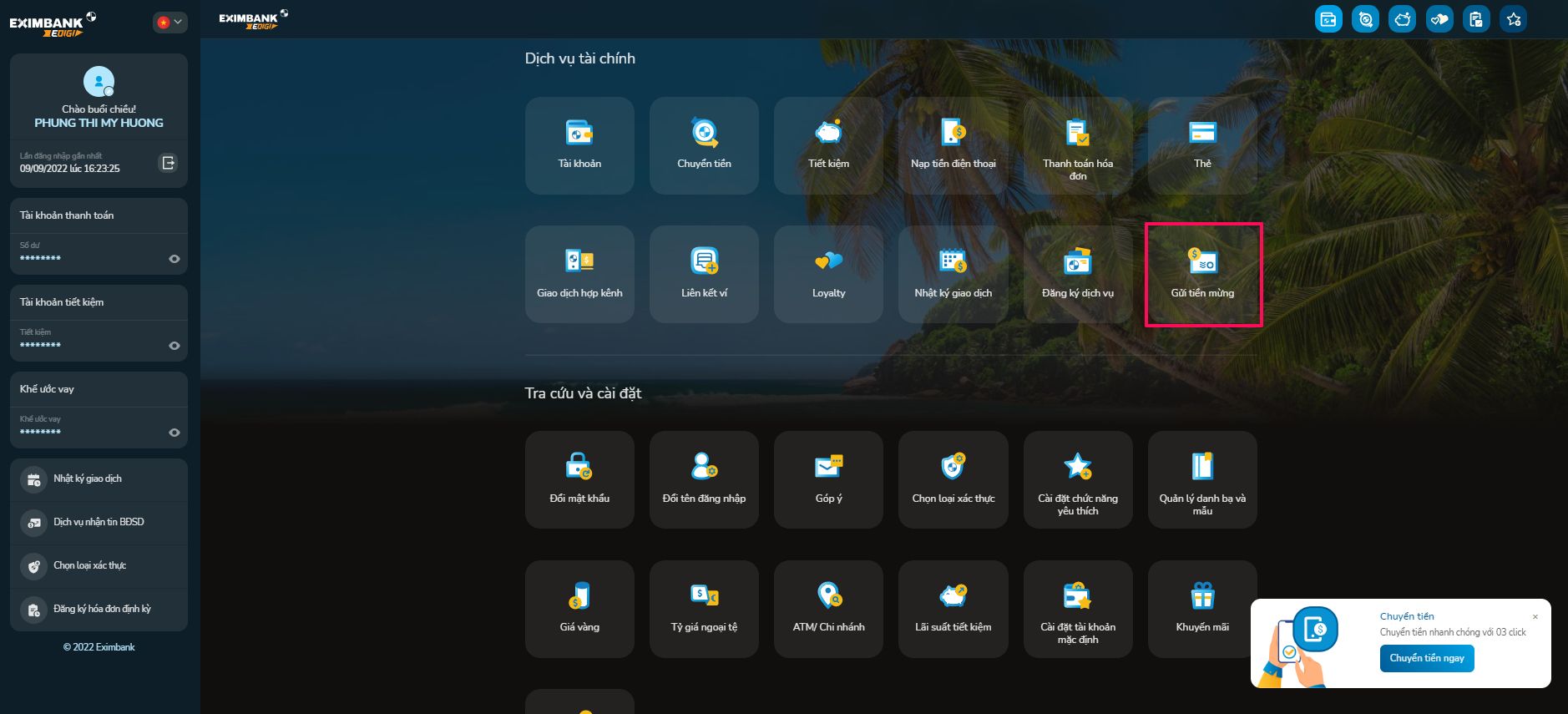1568x714 pixels.
Task: Click the favorites star icon in top toolbar
Action: pyautogui.click(x=1513, y=19)
